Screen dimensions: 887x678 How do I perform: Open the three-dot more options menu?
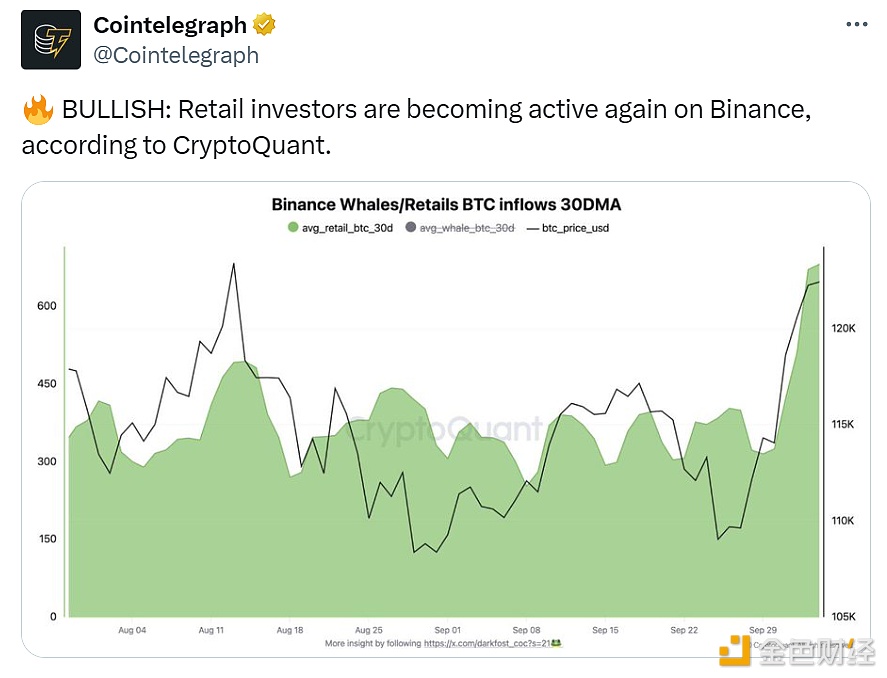pos(856,24)
